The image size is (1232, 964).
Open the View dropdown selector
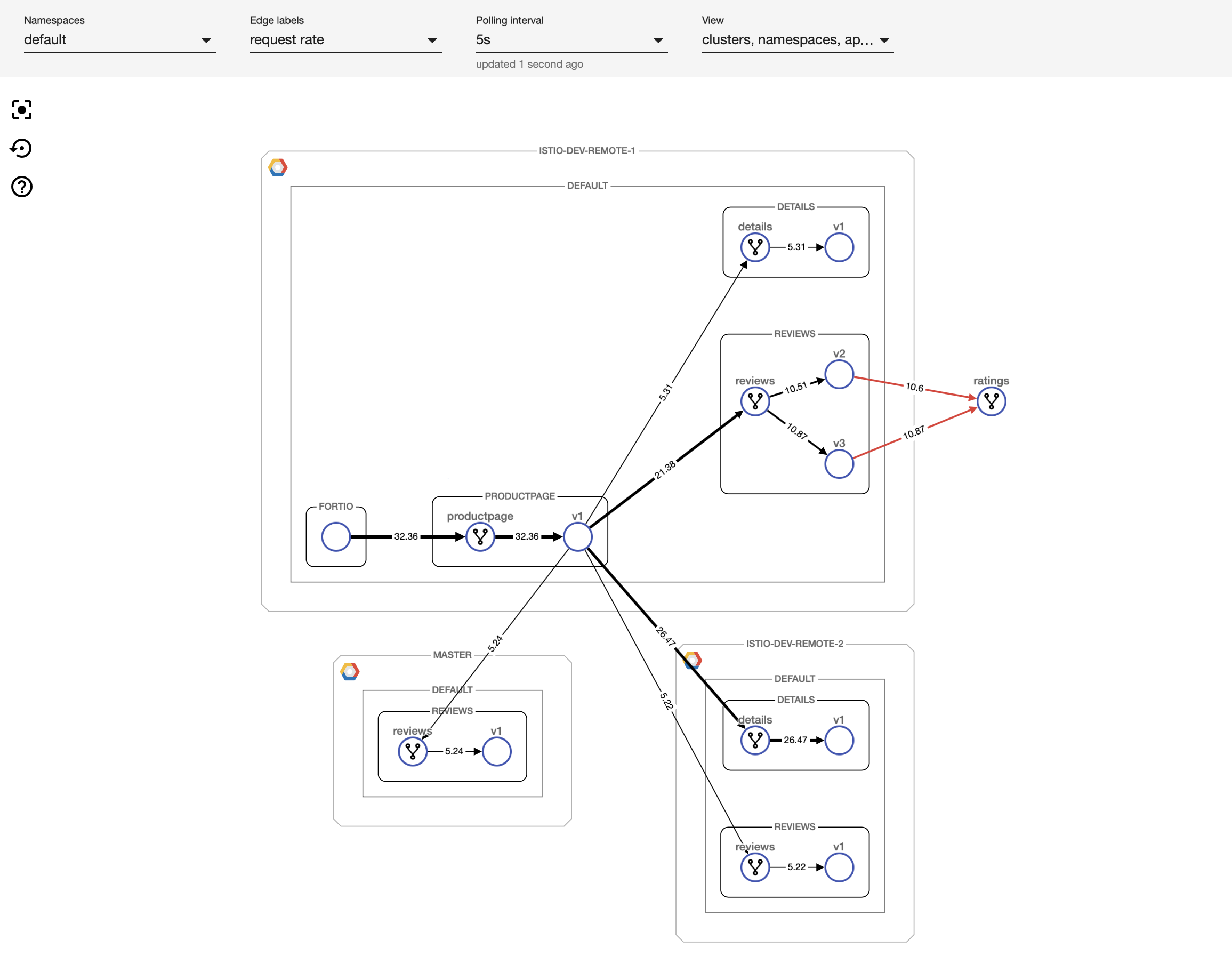point(796,40)
